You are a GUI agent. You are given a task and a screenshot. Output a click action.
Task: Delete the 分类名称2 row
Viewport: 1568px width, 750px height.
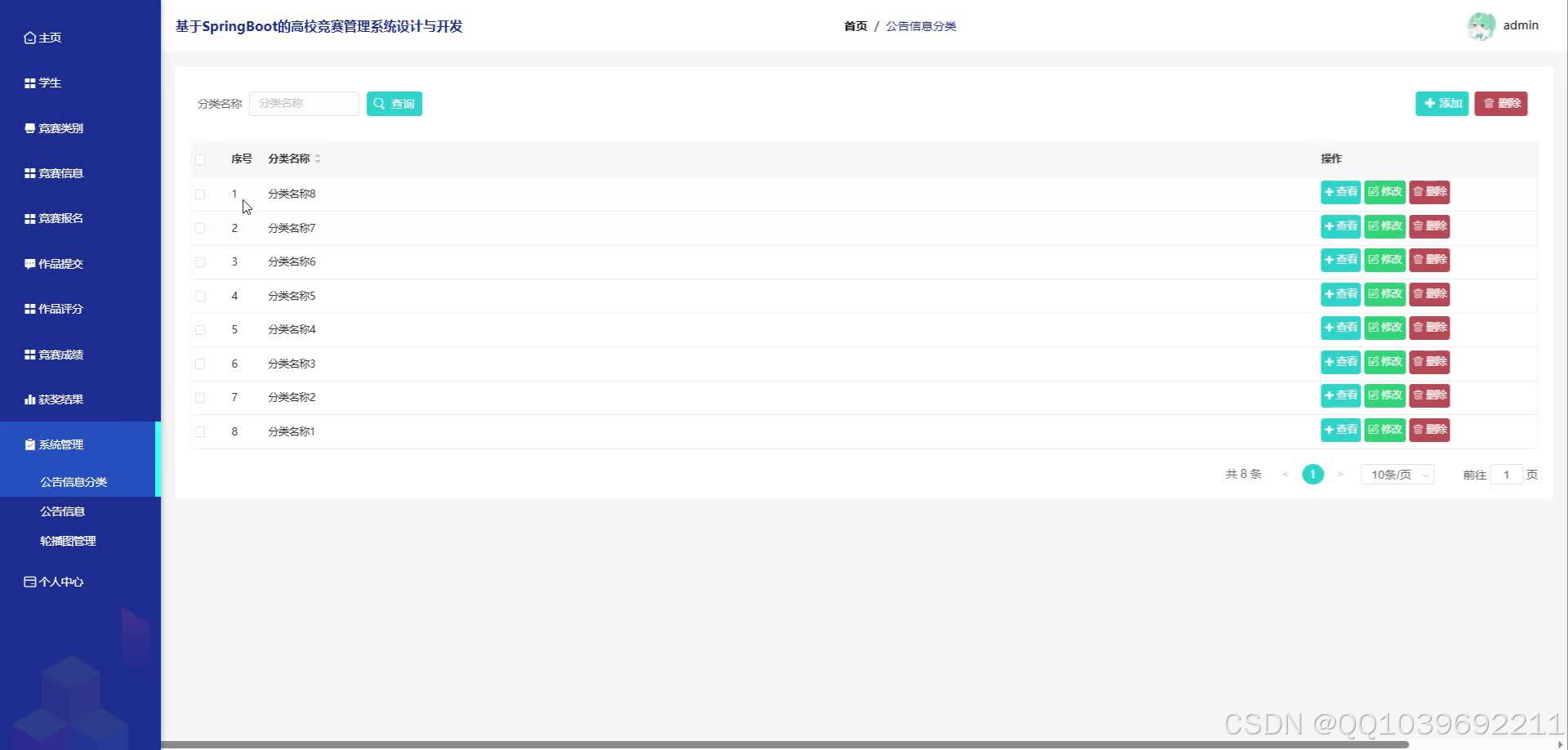pyautogui.click(x=1430, y=395)
